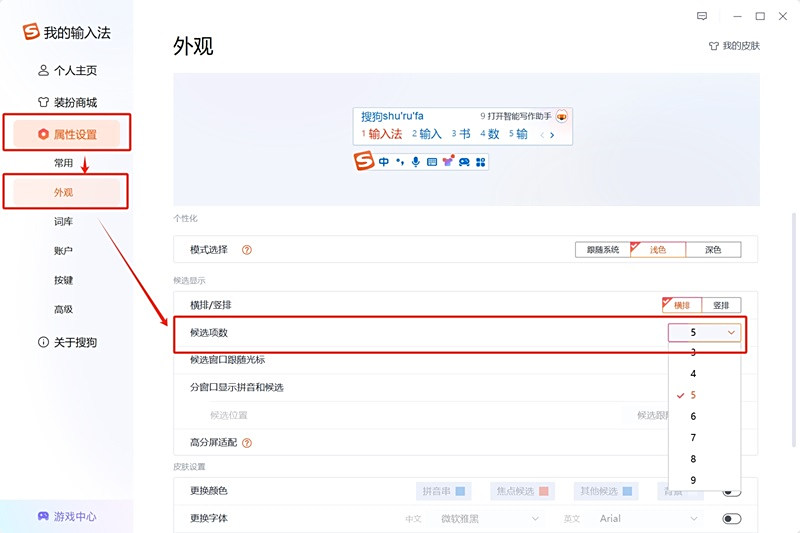The width and height of the screenshot is (800, 533).
Task: Click the feedback message icon in title bar
Action: tap(702, 16)
